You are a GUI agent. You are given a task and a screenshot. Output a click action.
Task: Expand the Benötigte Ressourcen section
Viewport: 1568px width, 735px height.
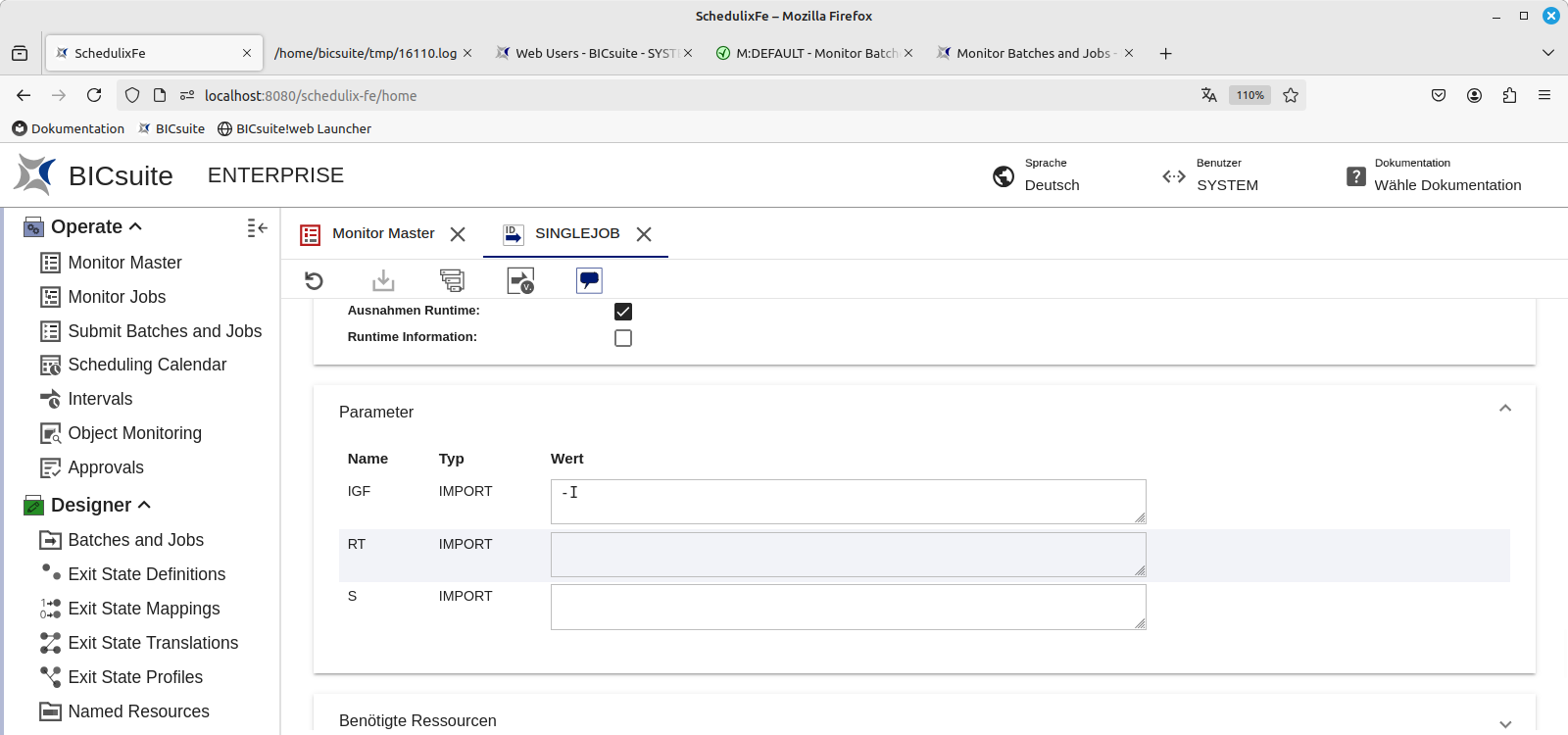[x=1505, y=723]
